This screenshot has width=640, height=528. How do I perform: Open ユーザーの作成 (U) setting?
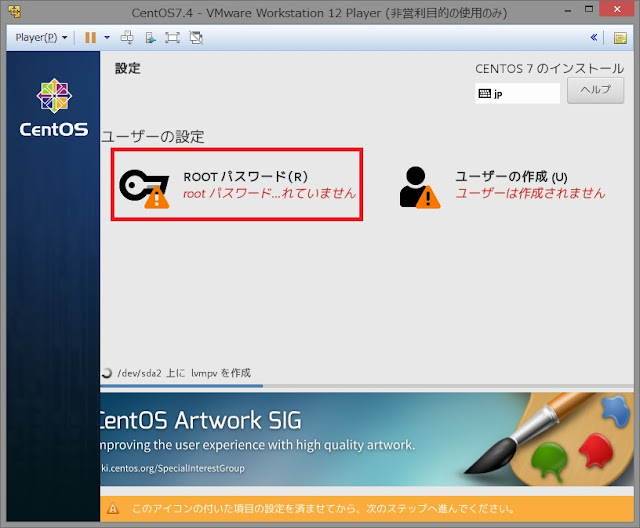click(x=502, y=185)
